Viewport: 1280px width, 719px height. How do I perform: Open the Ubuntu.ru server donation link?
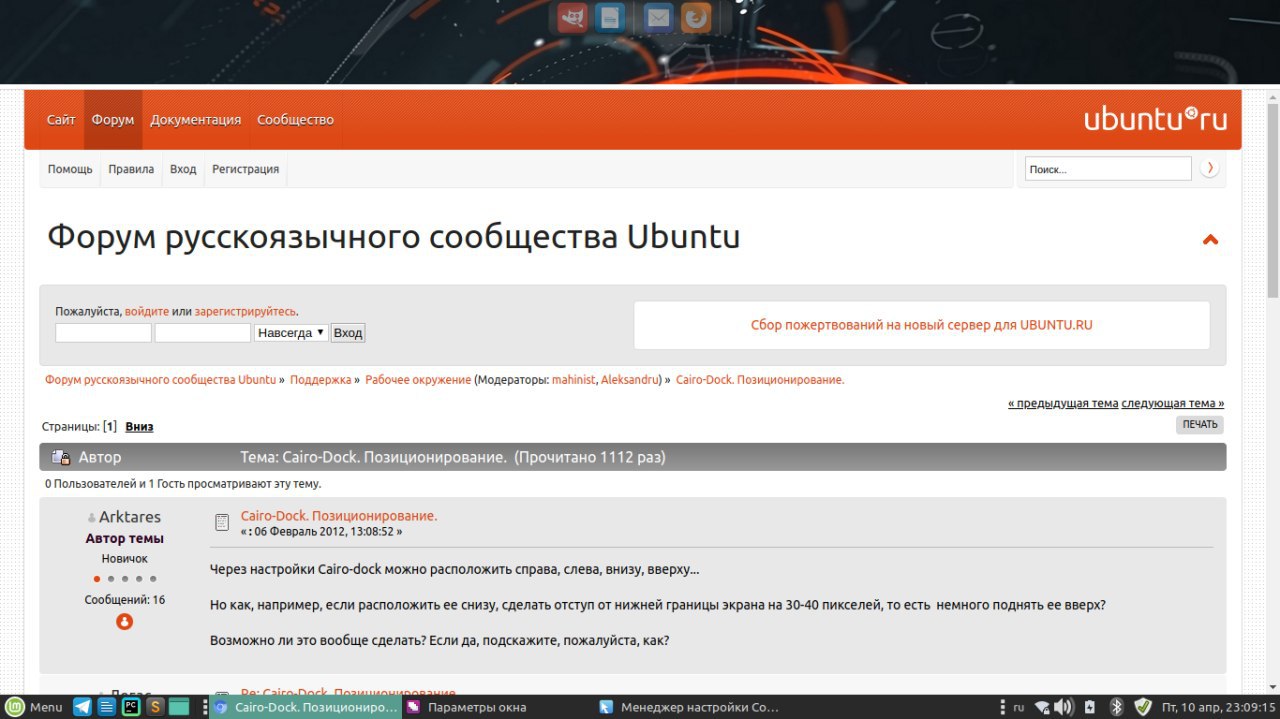[x=922, y=325]
